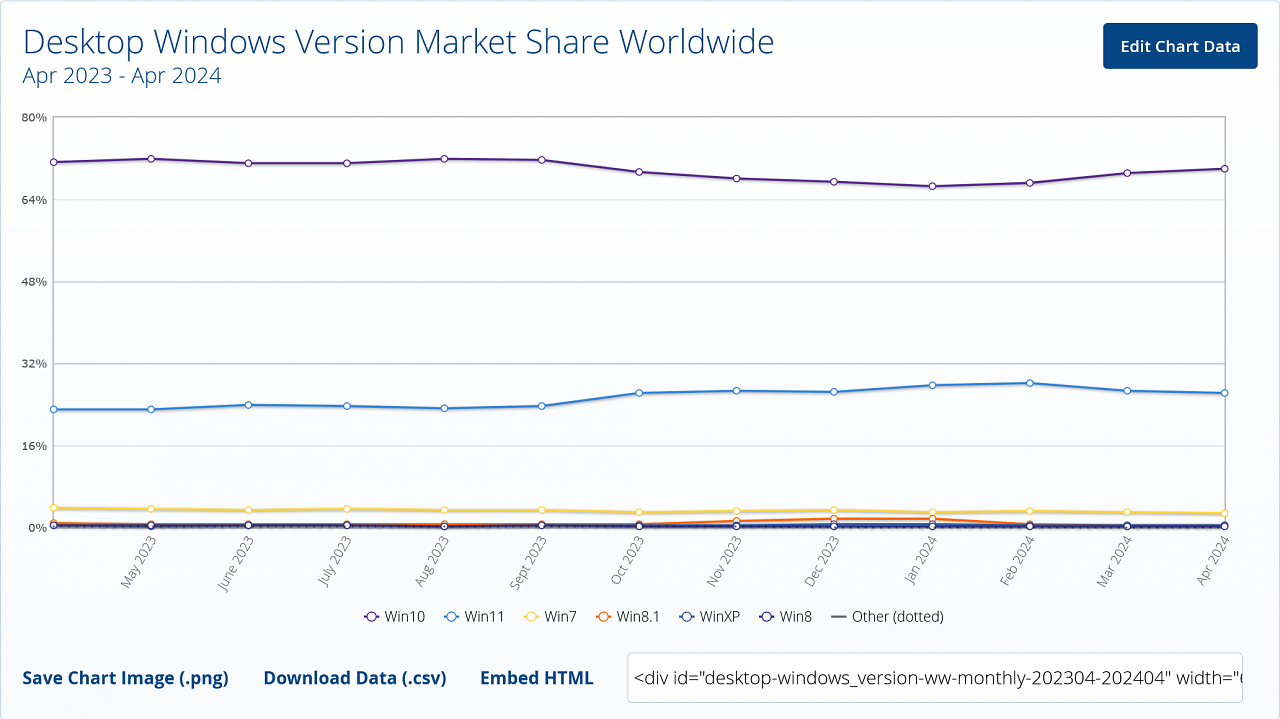Click Win8.1 data point at Dec 2023

[x=834, y=518]
